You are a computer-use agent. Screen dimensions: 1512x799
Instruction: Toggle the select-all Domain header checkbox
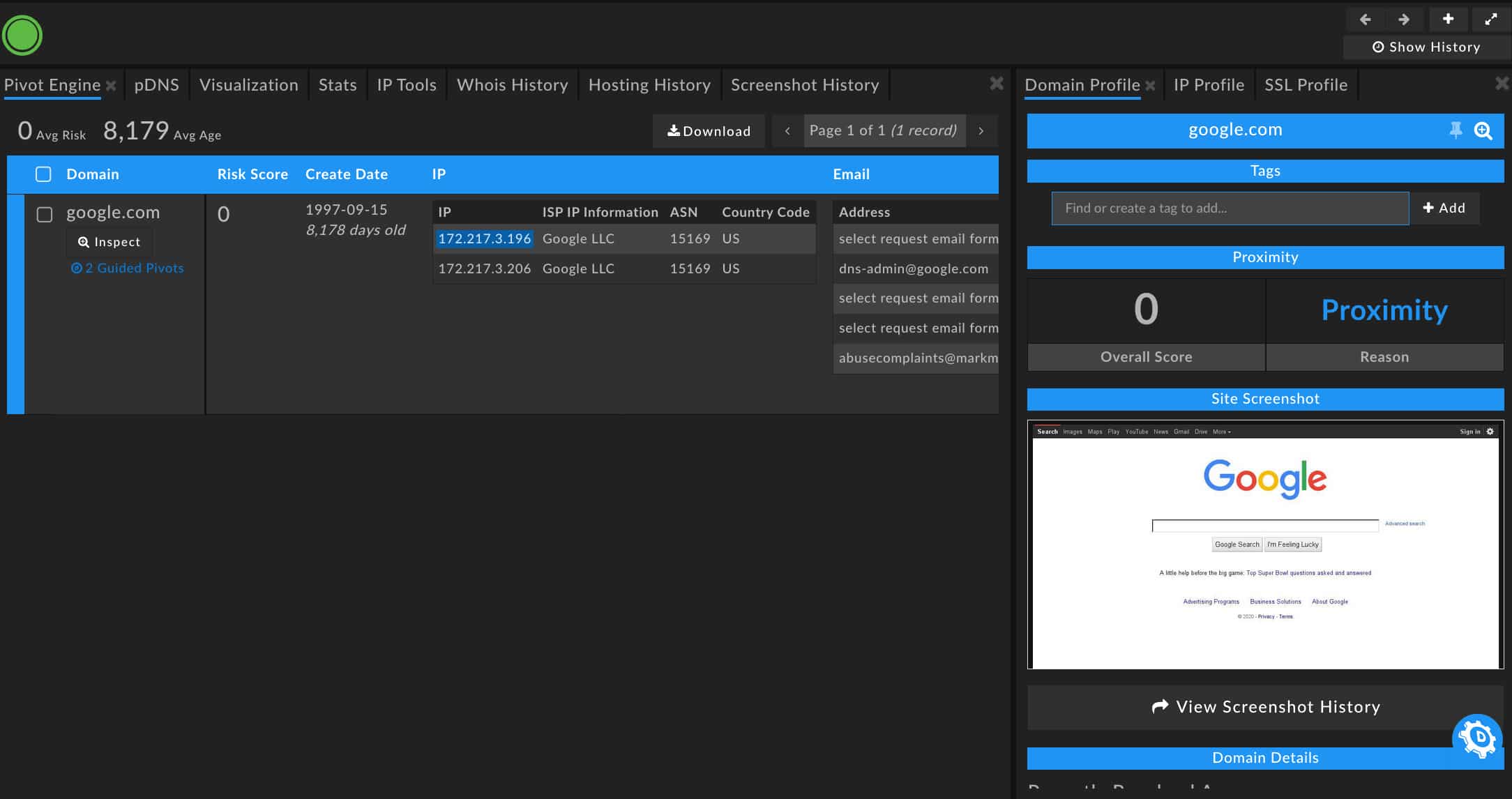tap(43, 174)
